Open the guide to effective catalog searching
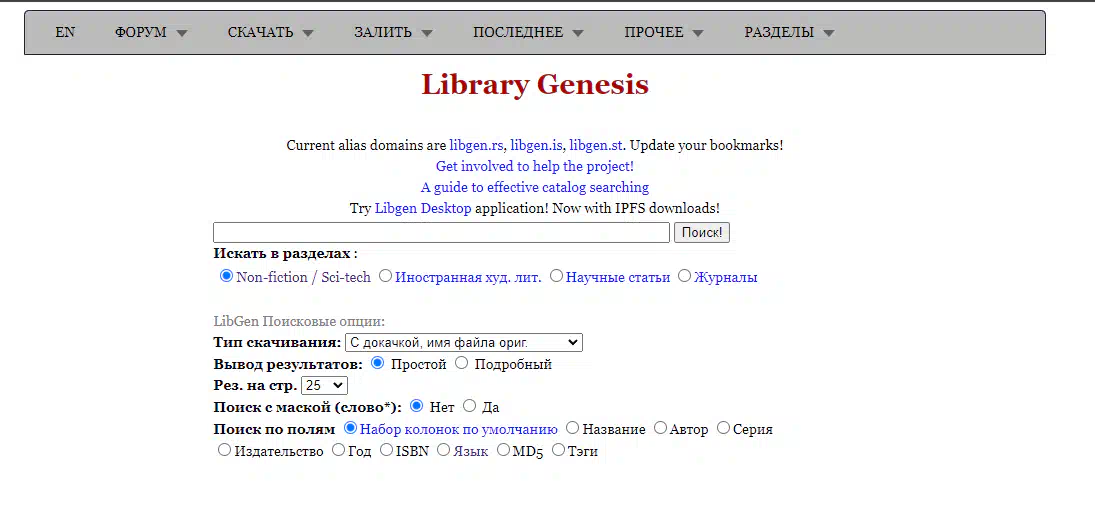The image size is (1095, 531). tap(535, 187)
